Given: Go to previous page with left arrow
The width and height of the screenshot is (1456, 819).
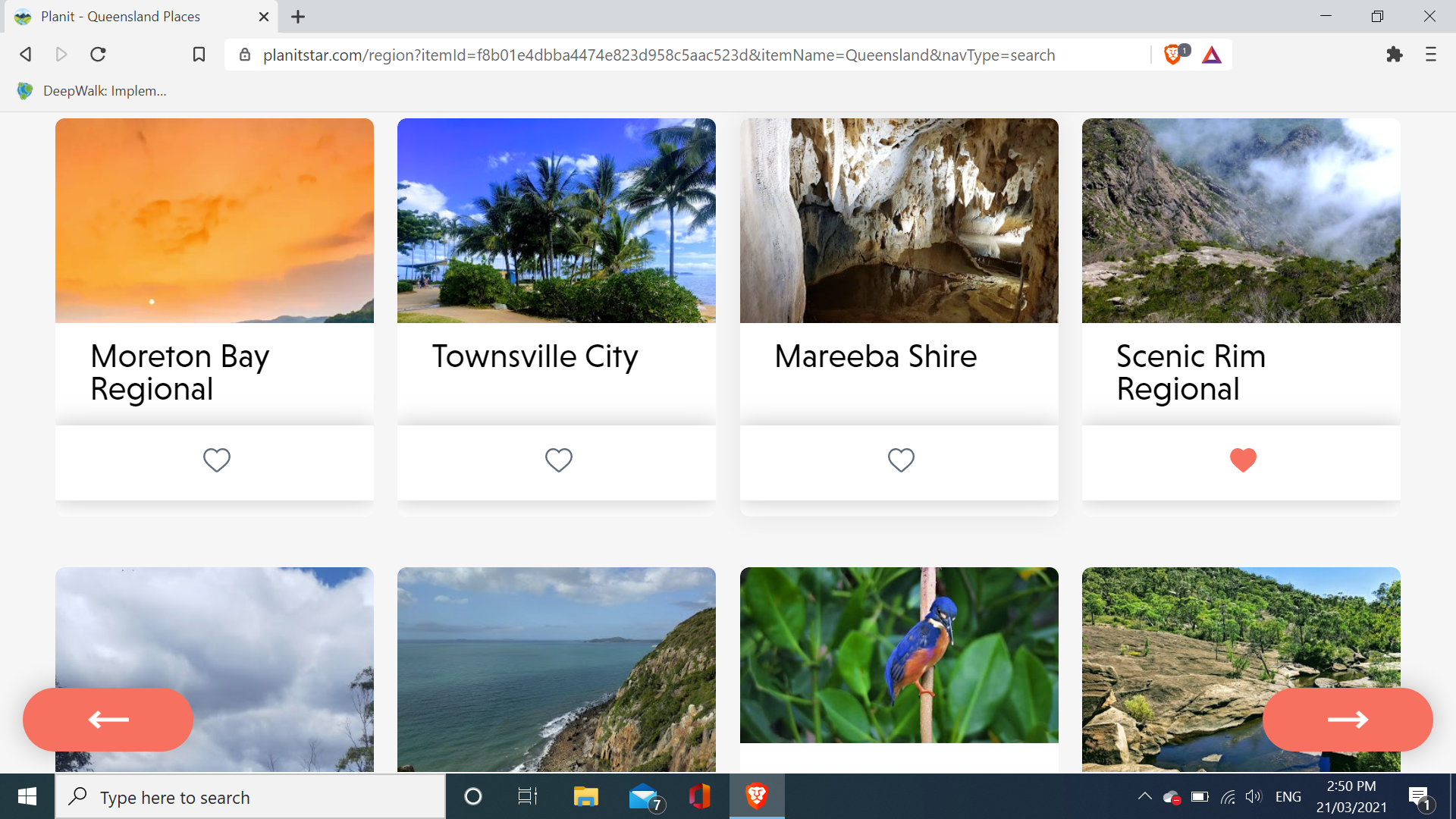Looking at the screenshot, I should (108, 720).
